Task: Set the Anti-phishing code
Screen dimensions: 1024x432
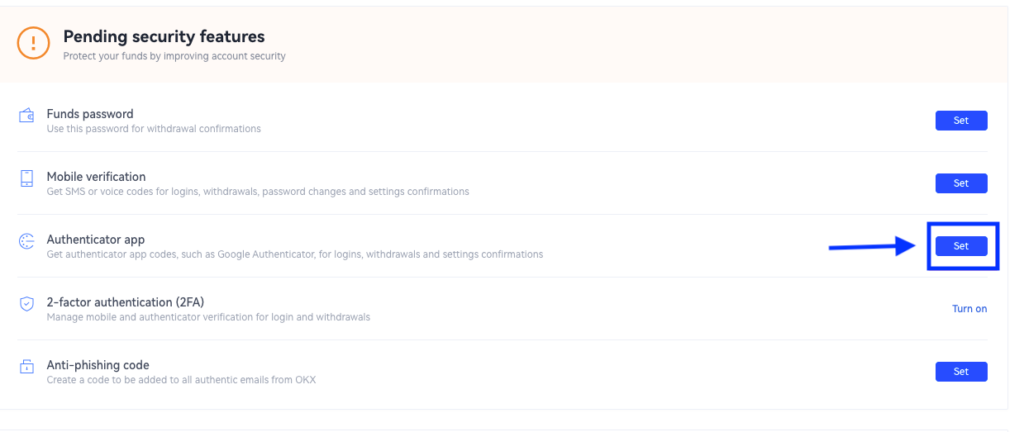Action: click(961, 371)
